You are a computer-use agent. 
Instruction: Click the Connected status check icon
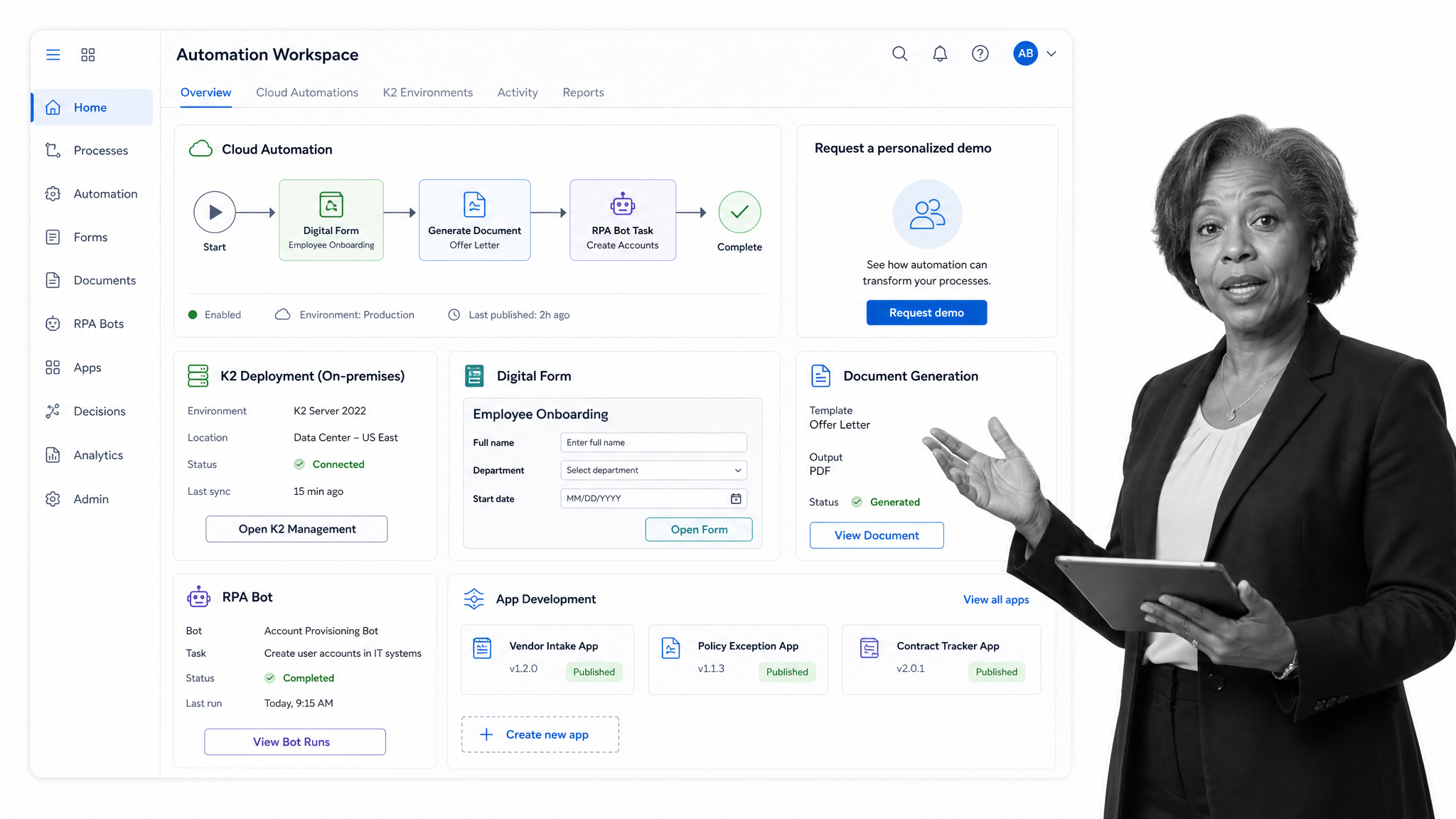299,464
